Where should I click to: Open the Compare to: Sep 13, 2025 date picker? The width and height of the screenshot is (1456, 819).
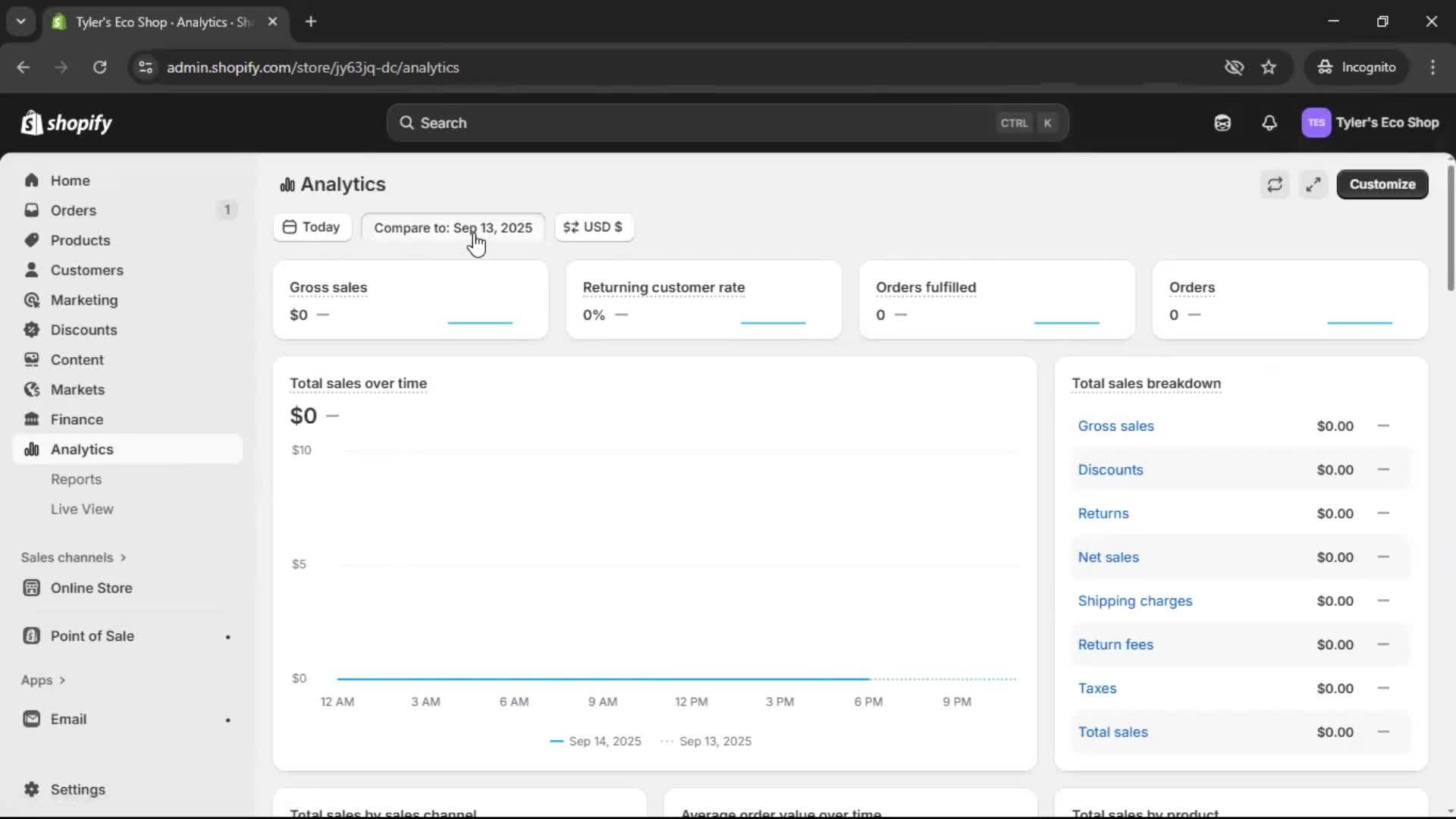click(x=453, y=227)
